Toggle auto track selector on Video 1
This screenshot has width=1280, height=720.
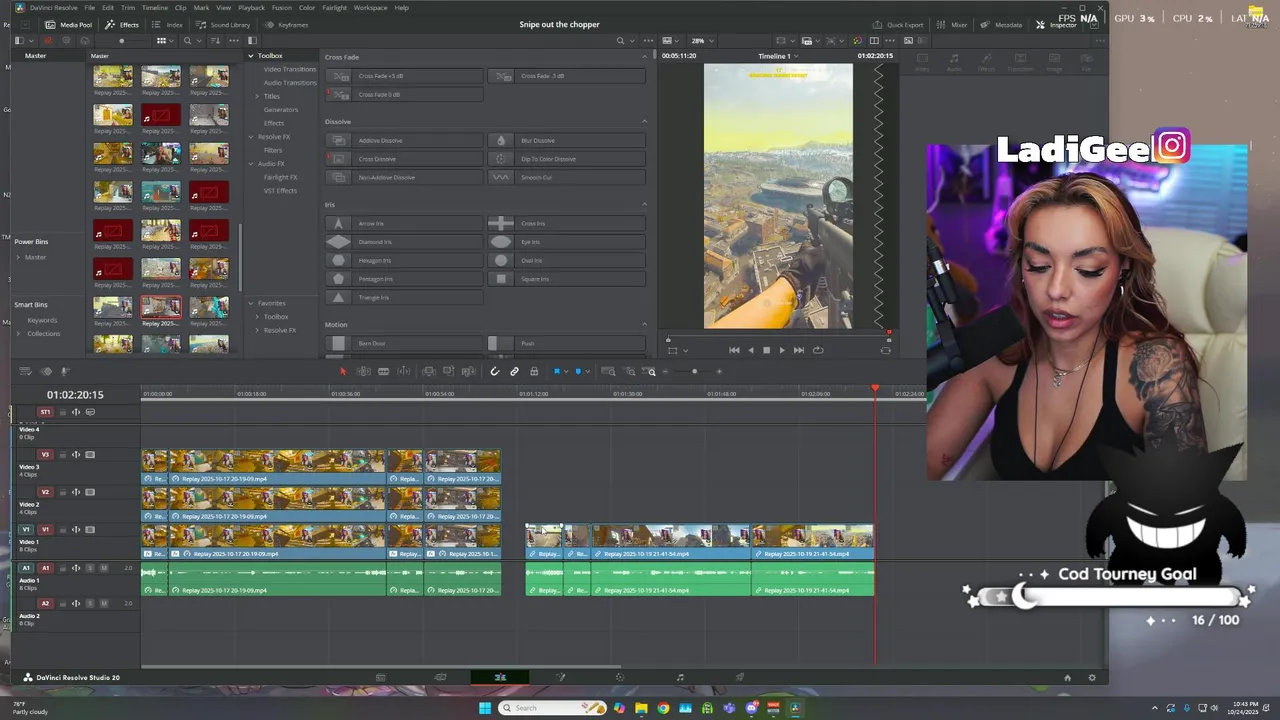[76, 530]
